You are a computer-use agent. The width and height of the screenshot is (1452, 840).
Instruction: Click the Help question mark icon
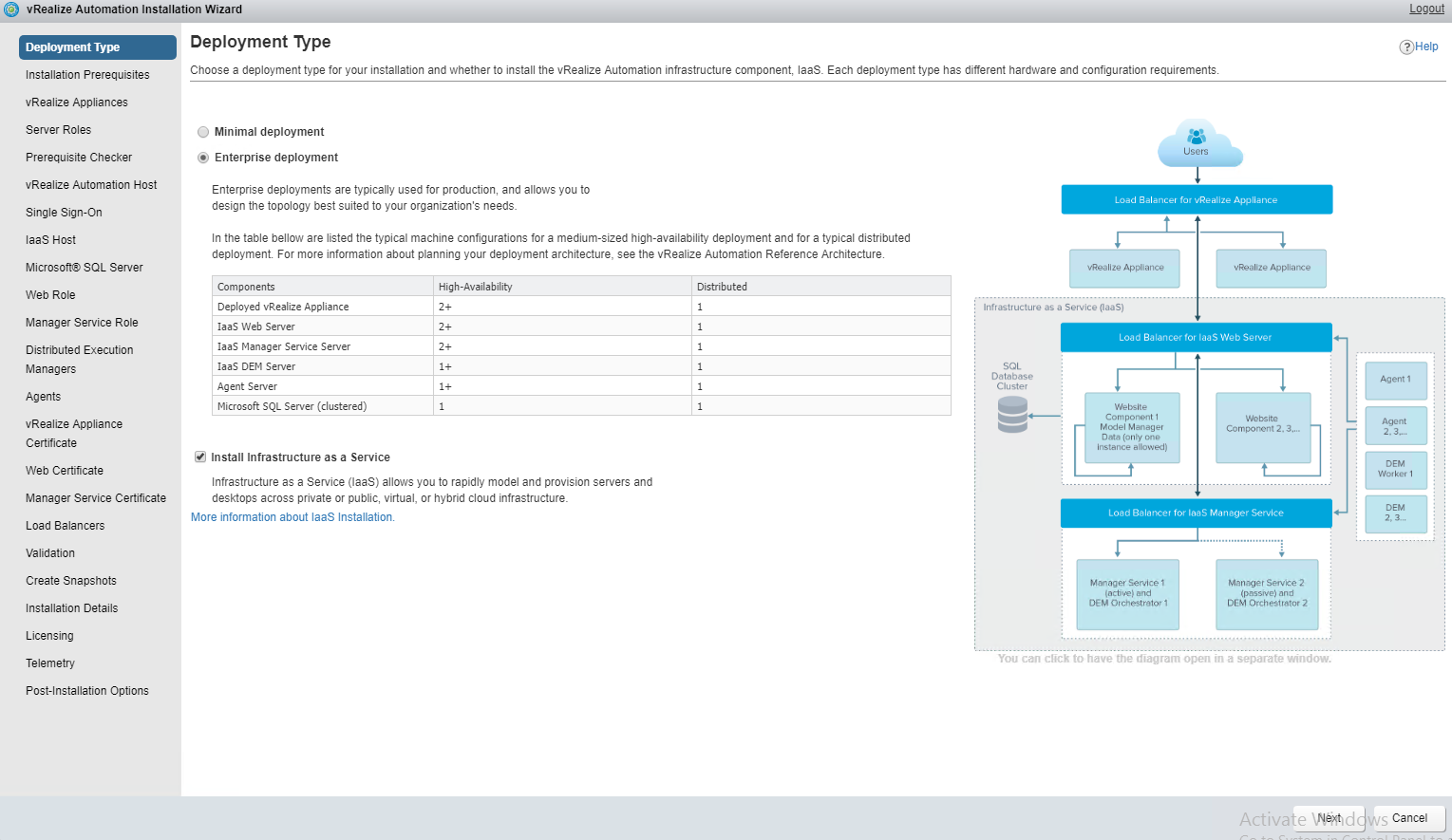[1405, 47]
